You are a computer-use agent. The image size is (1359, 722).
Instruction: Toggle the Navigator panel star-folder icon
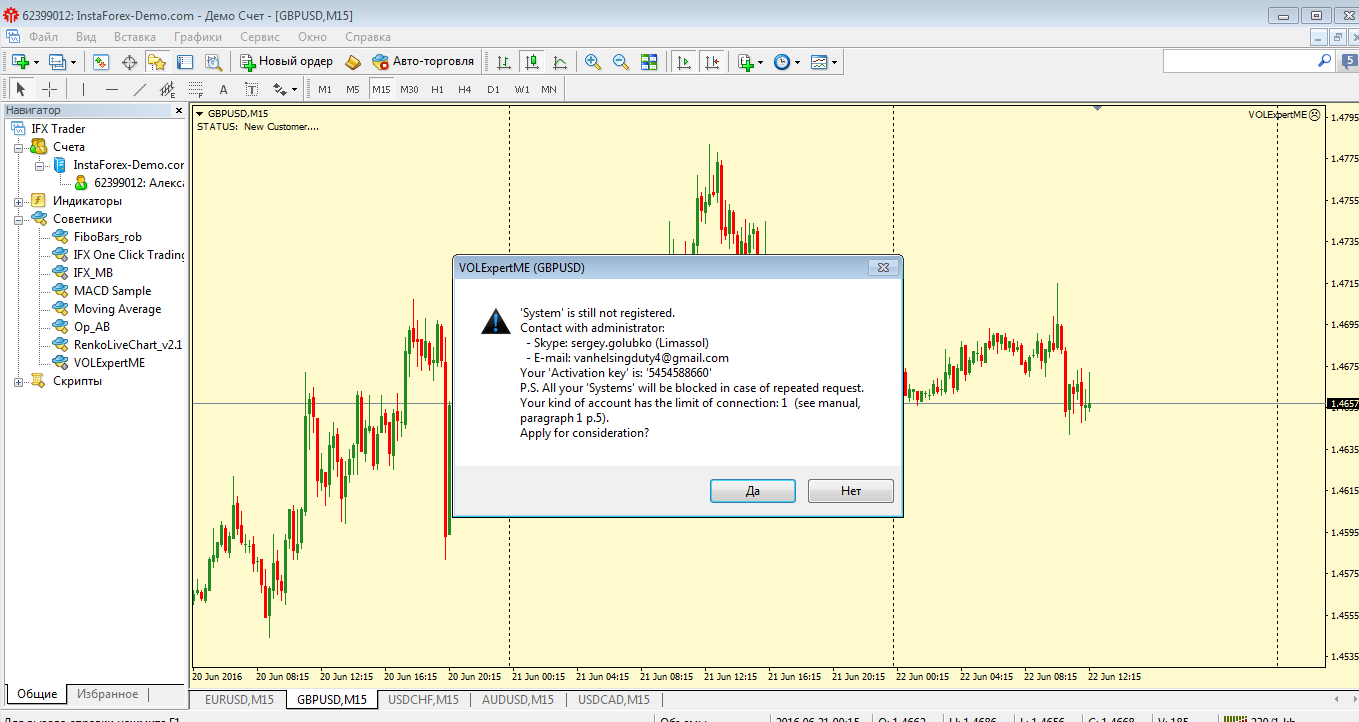point(157,62)
